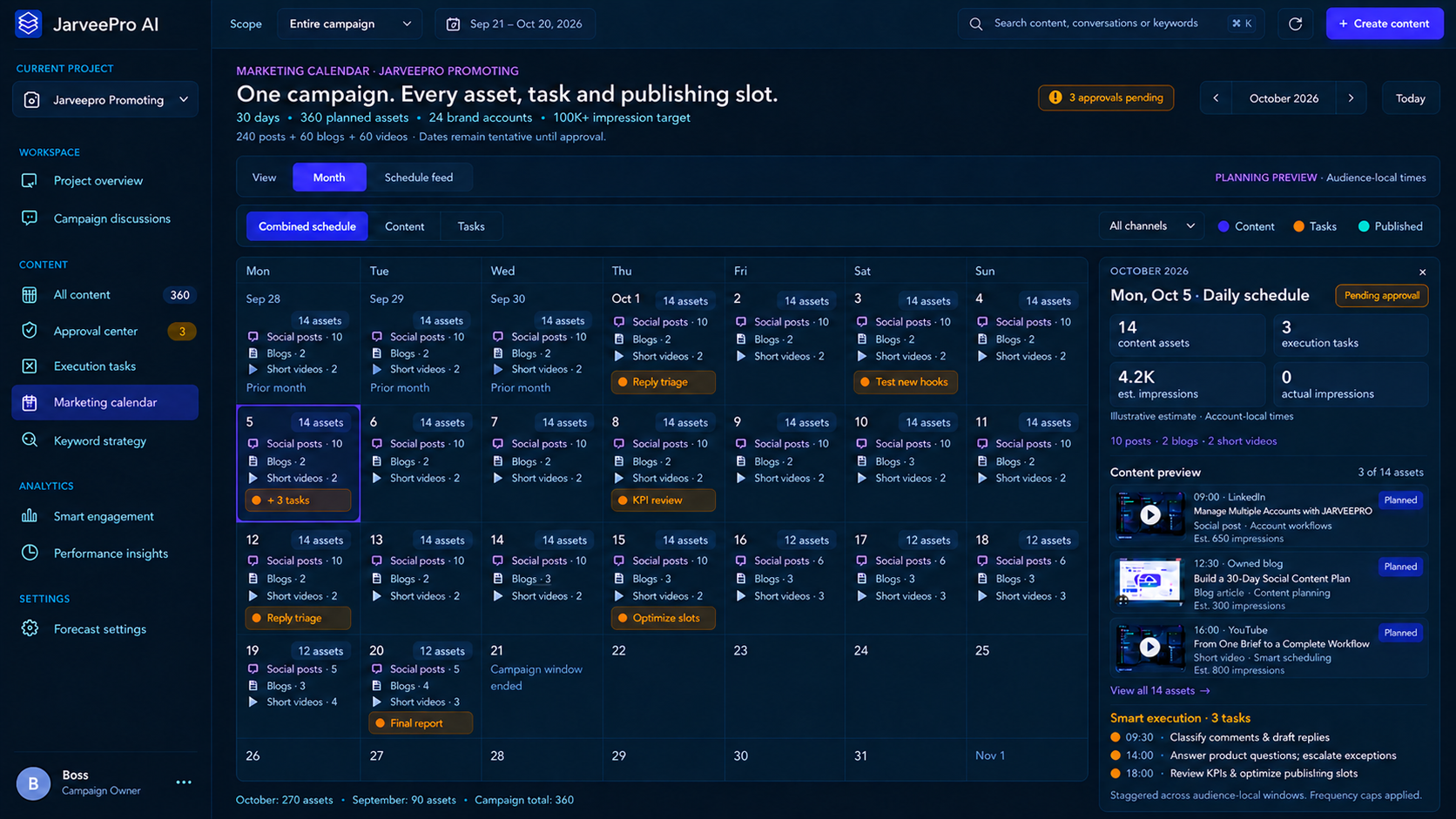The image size is (1456, 819).
Task: Click the 09:30 Classify comments task
Action: click(x=1220, y=737)
